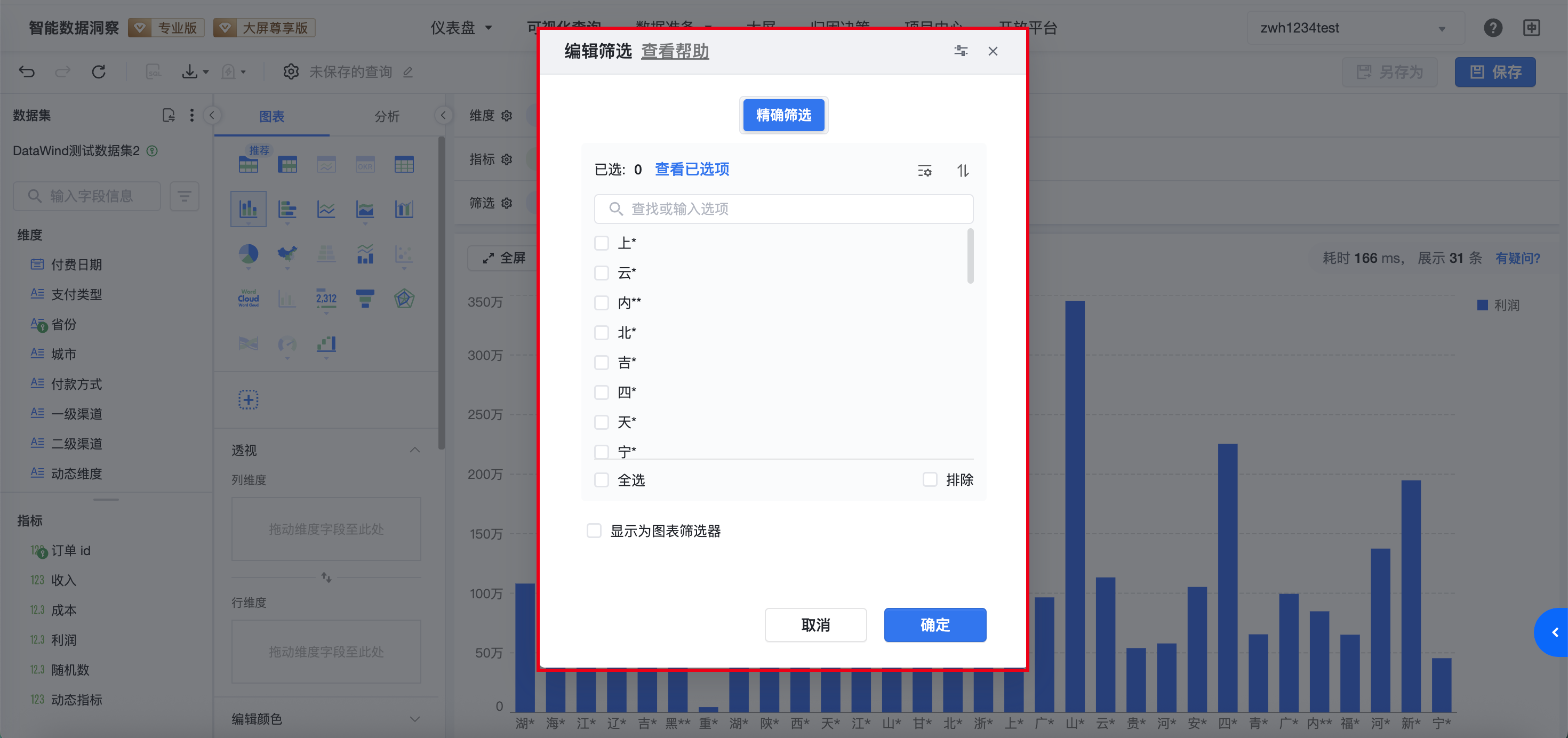This screenshot has height=738, width=1568.
Task: Open list settings icon beside sort
Action: [924, 170]
